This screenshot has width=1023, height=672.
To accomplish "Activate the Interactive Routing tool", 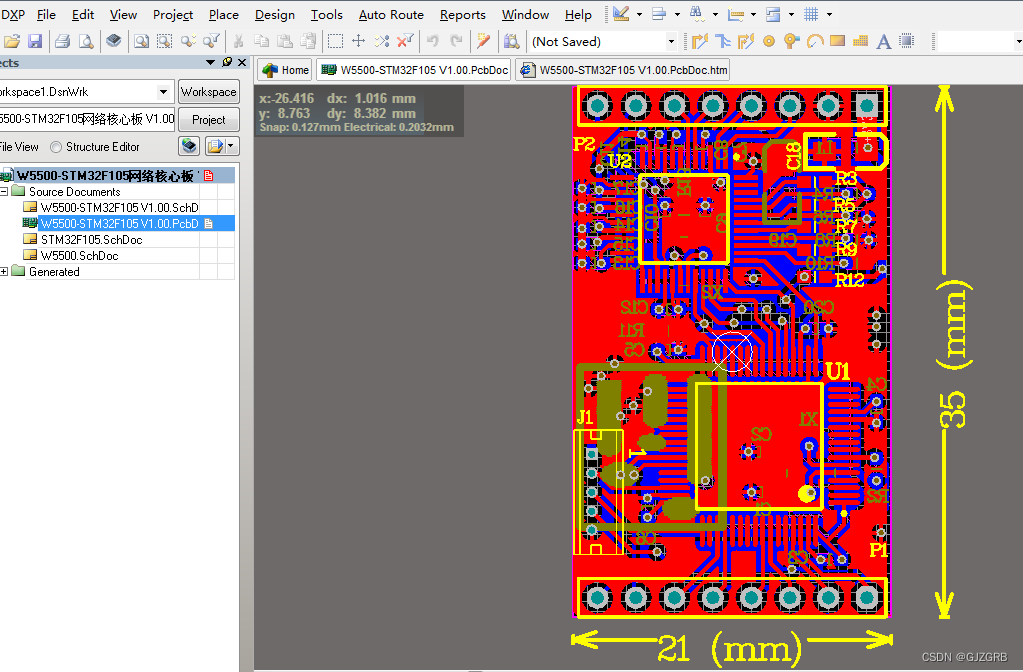I will coord(700,41).
